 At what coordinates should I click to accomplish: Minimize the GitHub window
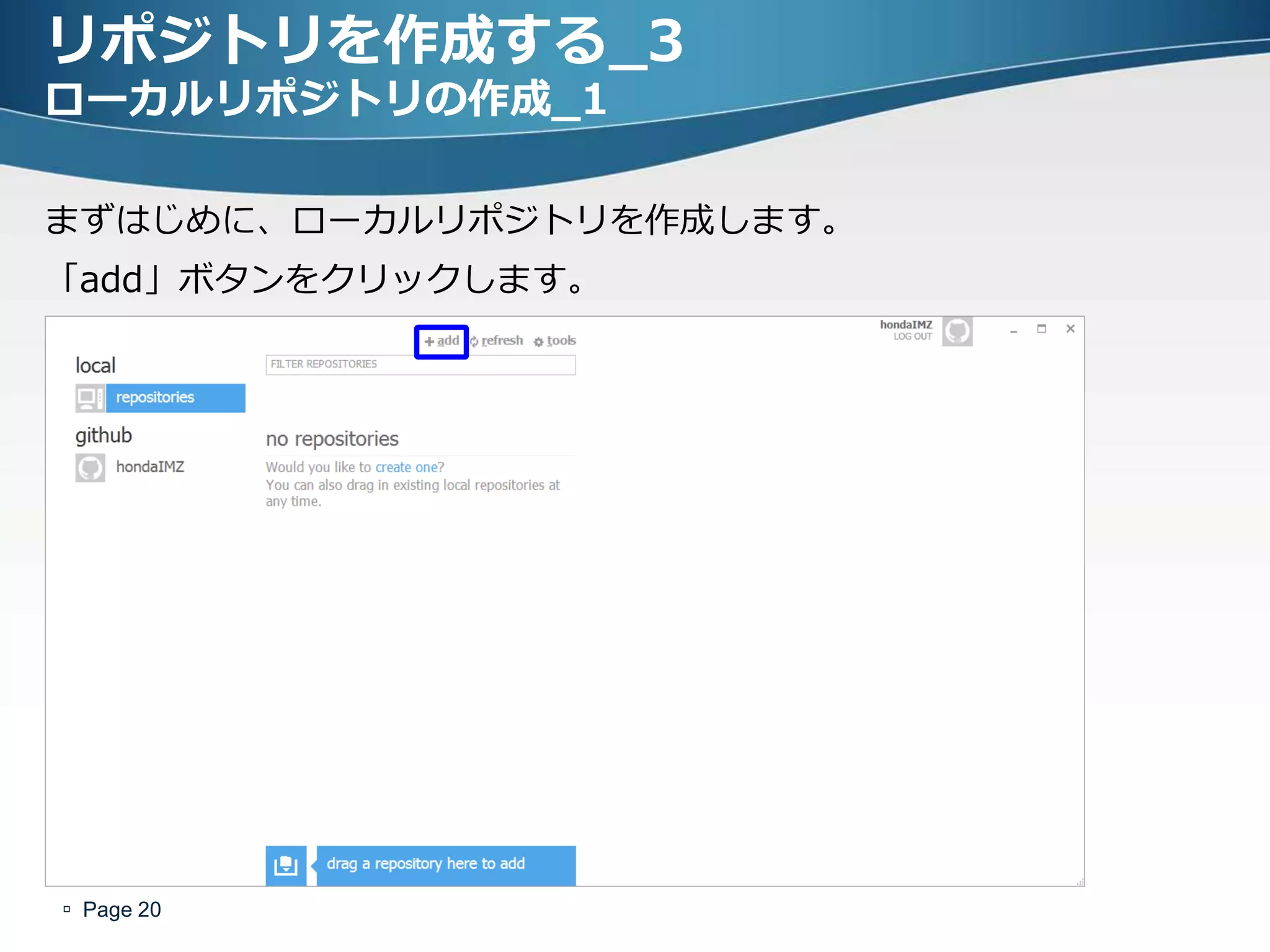[1013, 330]
